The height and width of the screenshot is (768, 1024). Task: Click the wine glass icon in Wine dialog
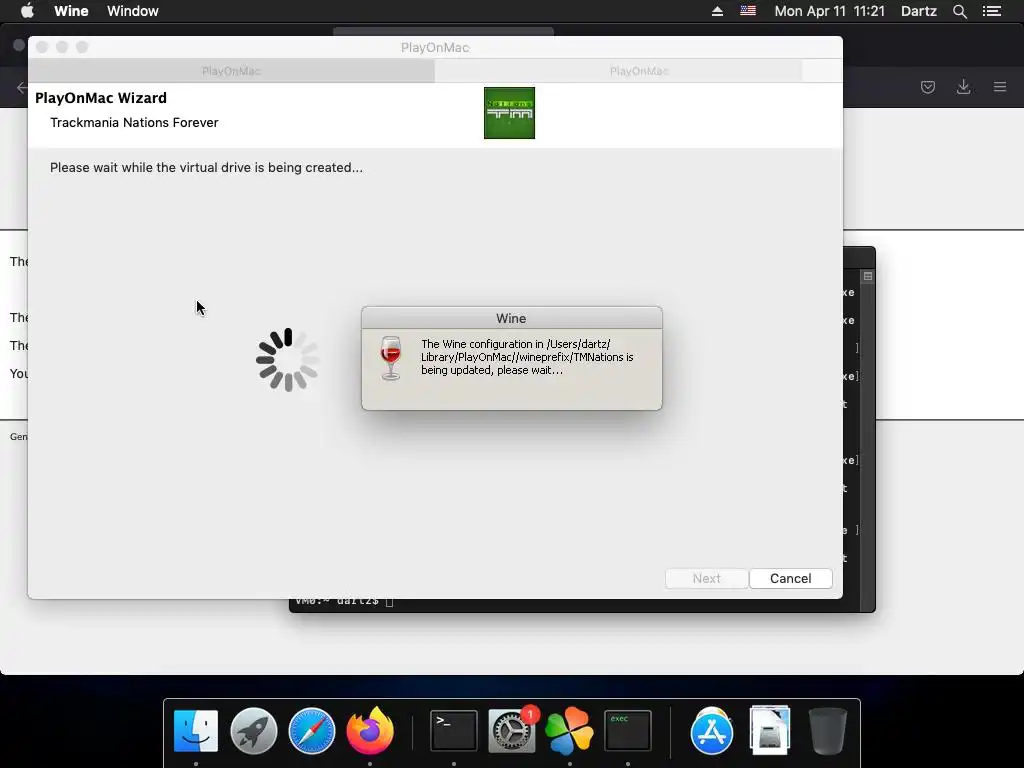[391, 358]
